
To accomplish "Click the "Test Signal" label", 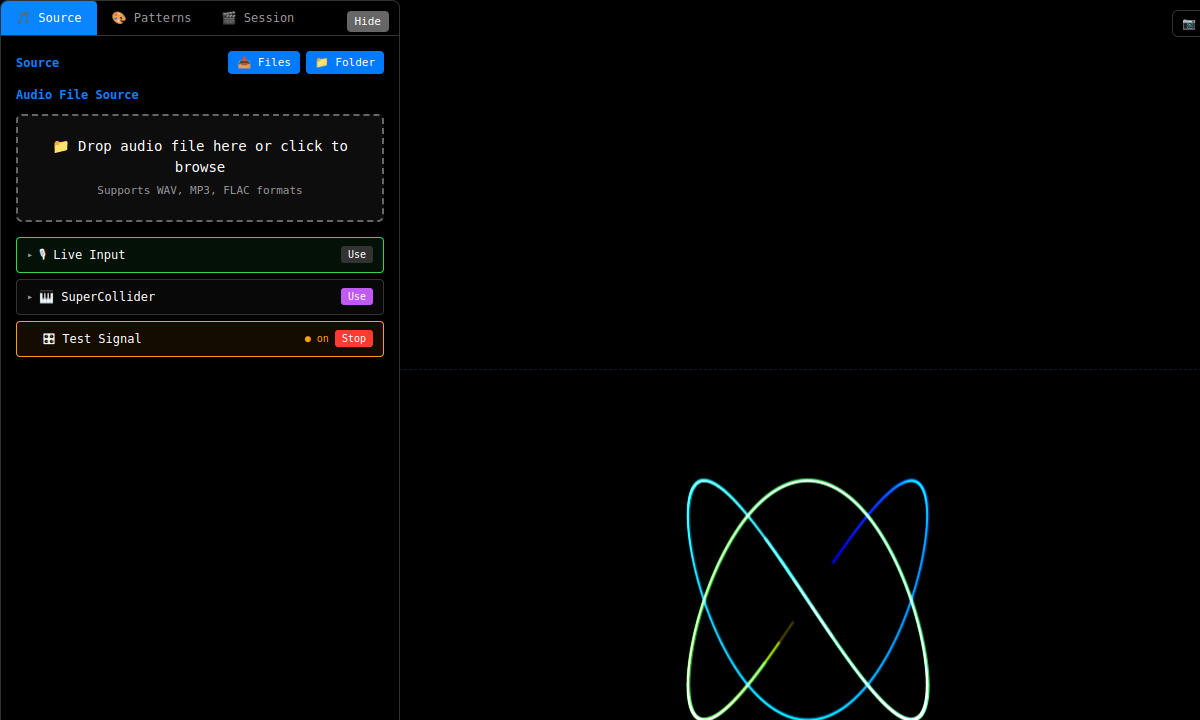I will (102, 339).
